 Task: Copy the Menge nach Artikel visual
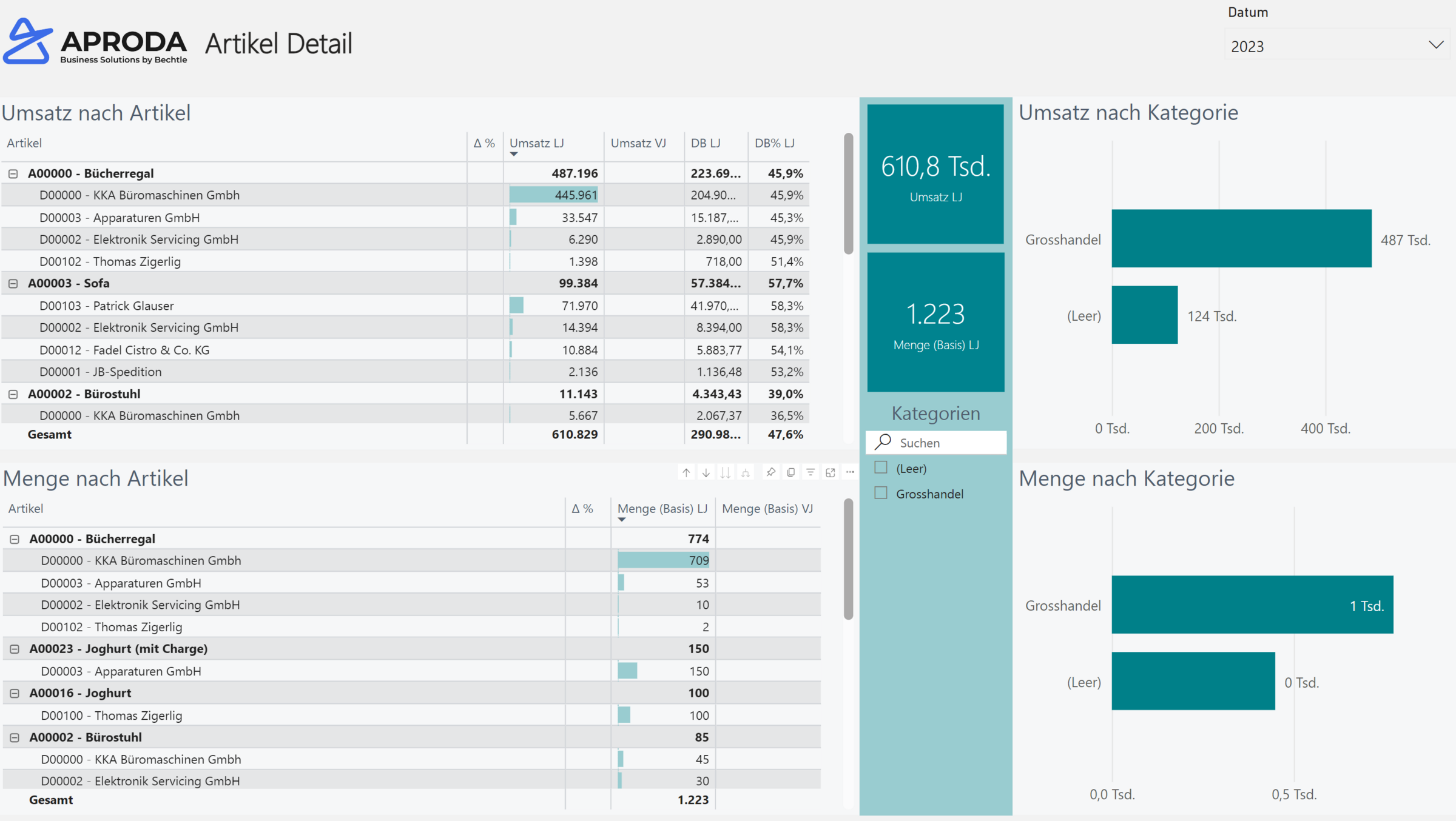(x=790, y=472)
